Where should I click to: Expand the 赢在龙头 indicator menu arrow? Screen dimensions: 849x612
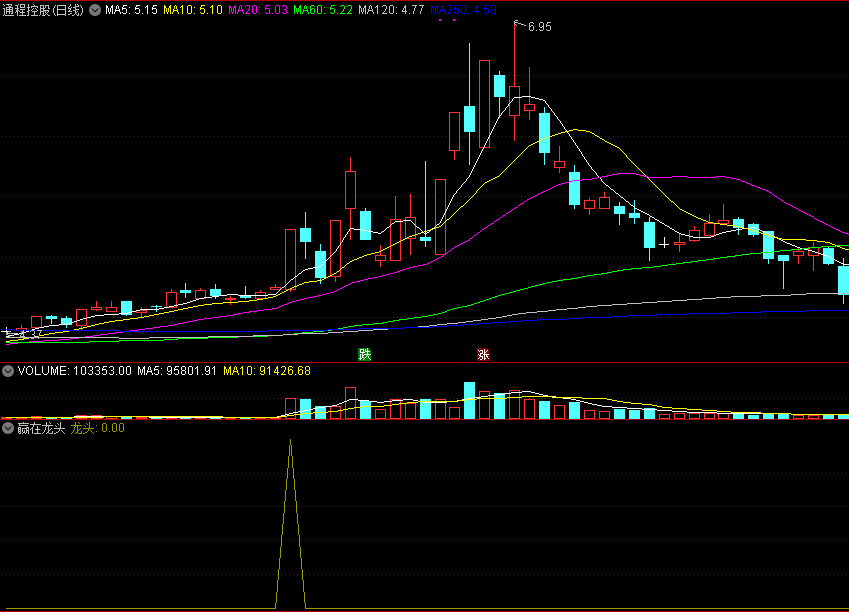pos(8,428)
